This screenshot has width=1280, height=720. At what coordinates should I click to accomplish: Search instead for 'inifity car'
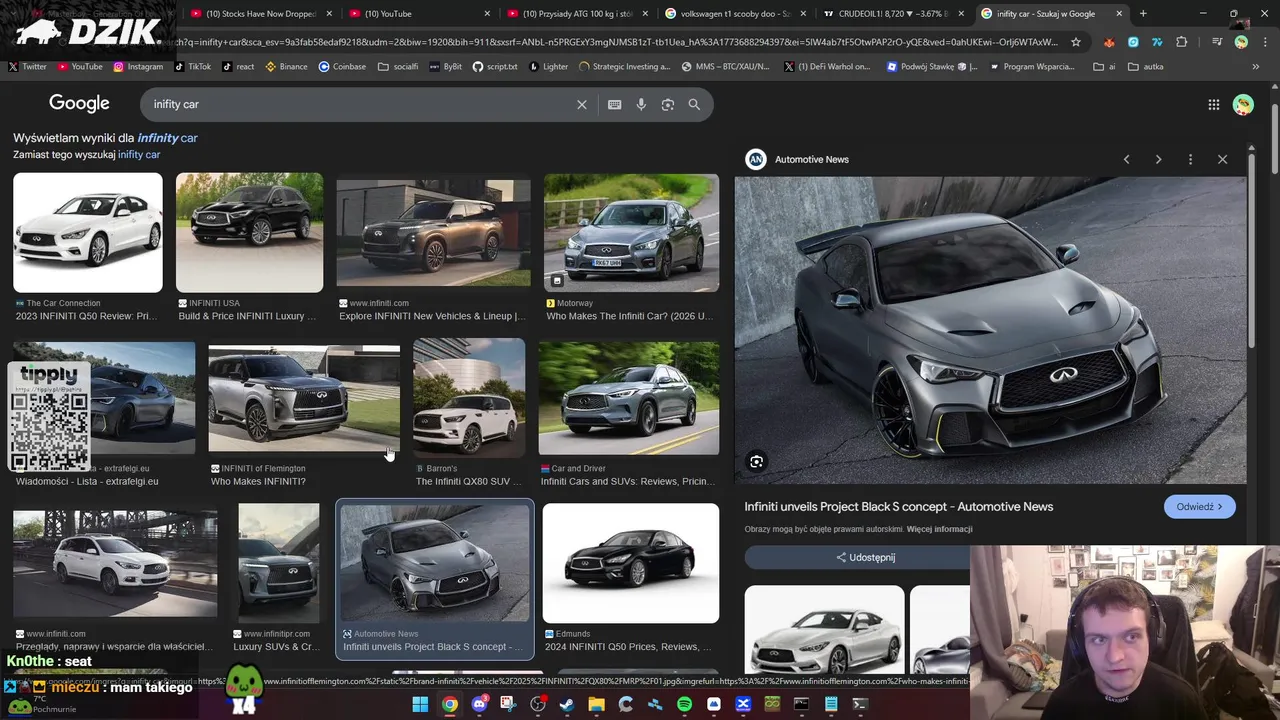coord(139,155)
